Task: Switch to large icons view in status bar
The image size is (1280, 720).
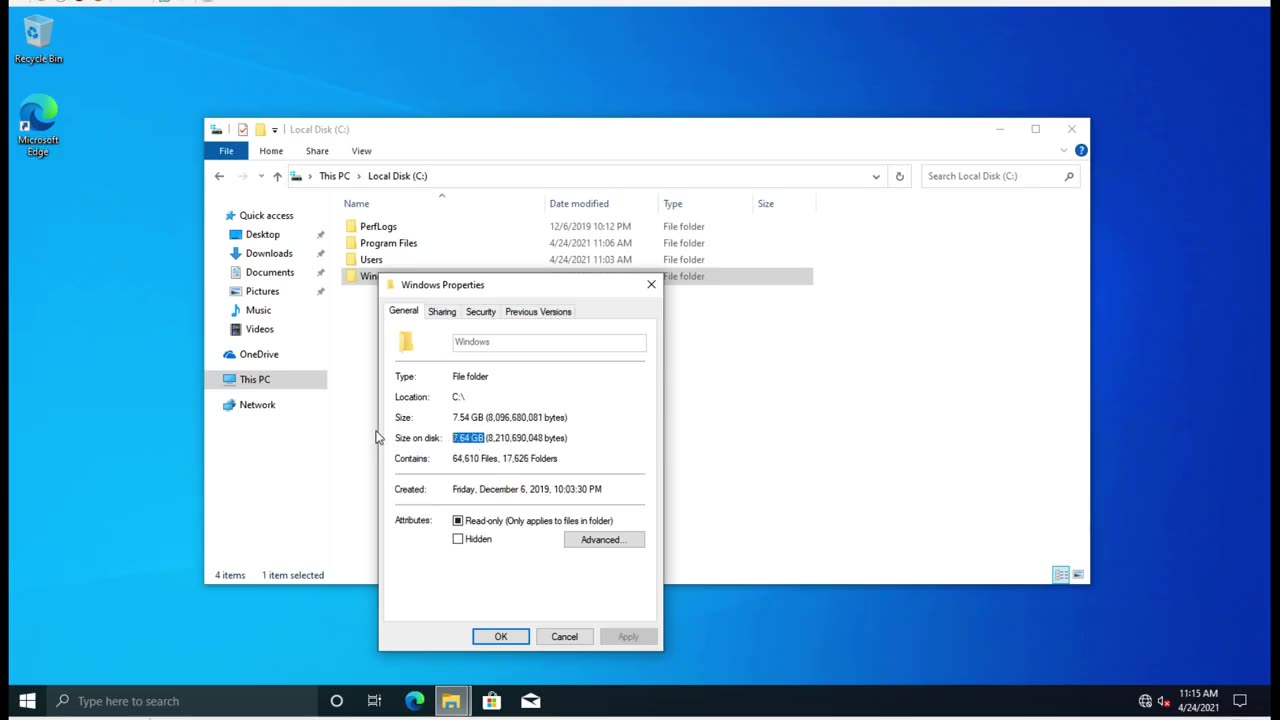Action: [1078, 575]
